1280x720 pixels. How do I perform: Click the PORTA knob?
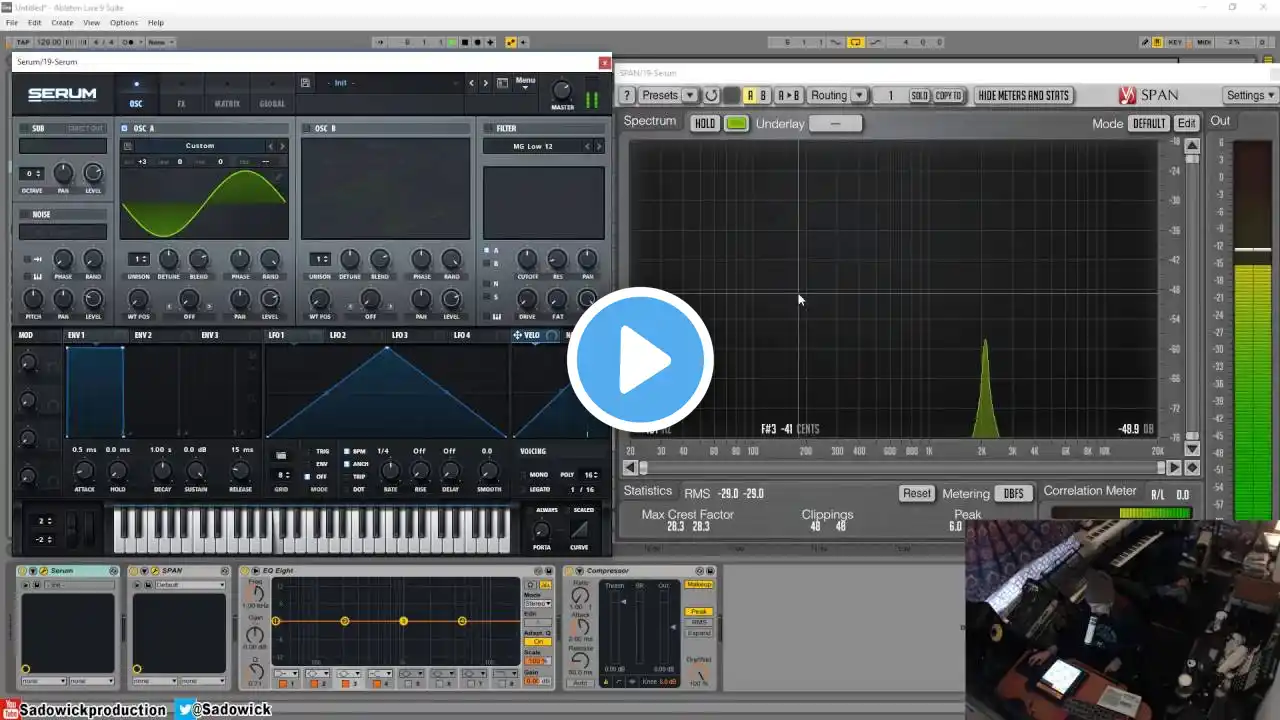[541, 529]
